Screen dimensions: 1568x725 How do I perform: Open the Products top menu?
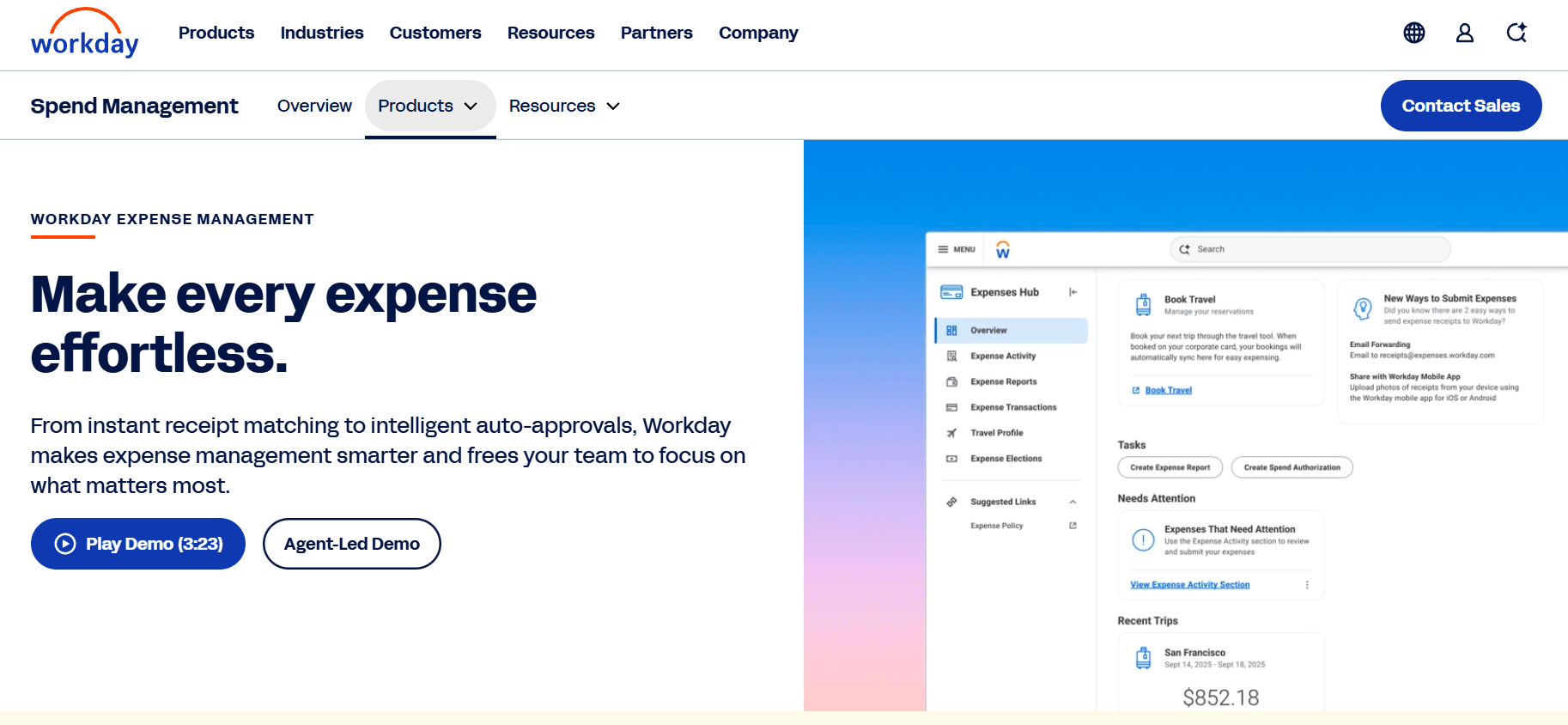pos(216,33)
